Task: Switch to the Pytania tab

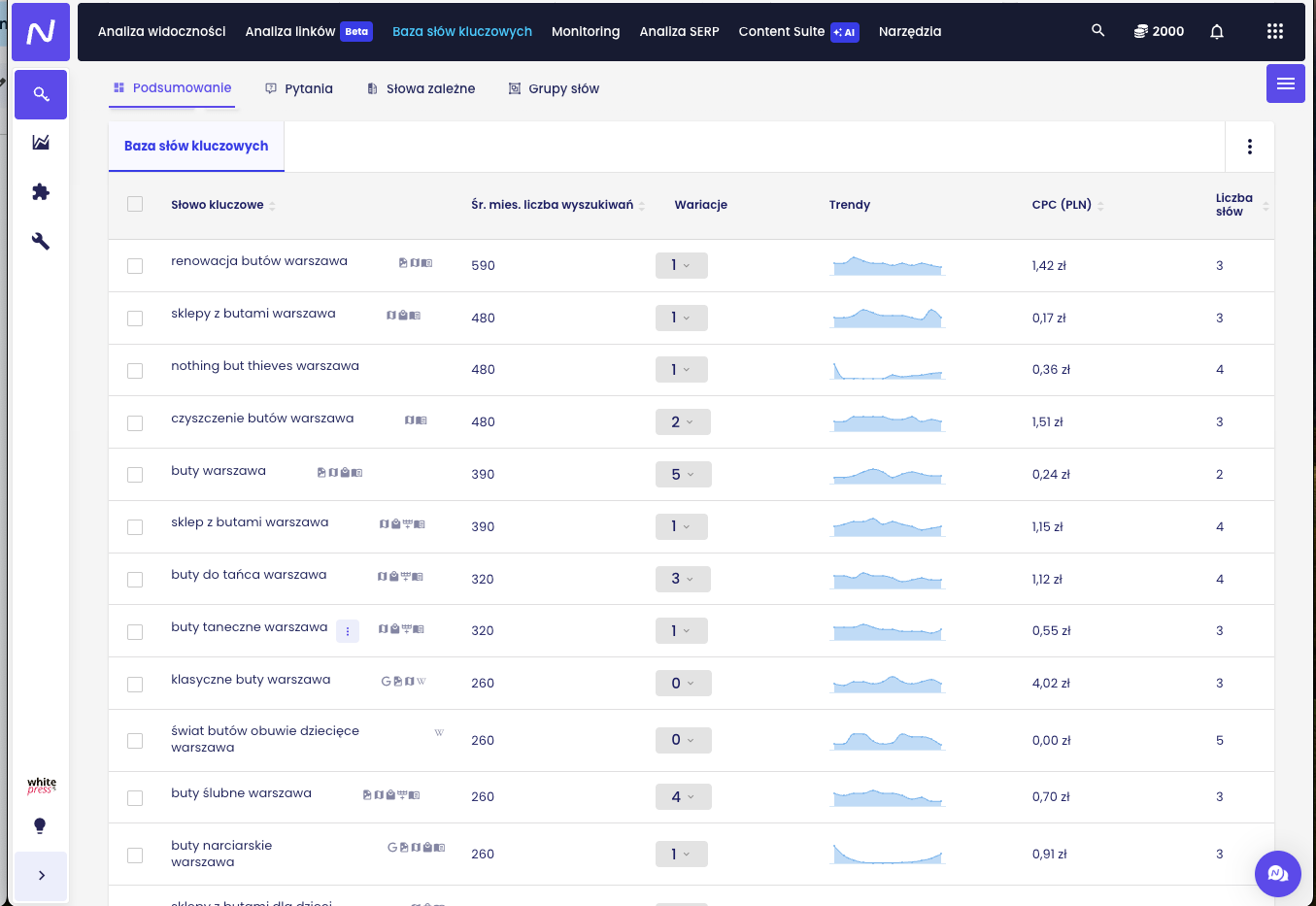Action: click(299, 88)
